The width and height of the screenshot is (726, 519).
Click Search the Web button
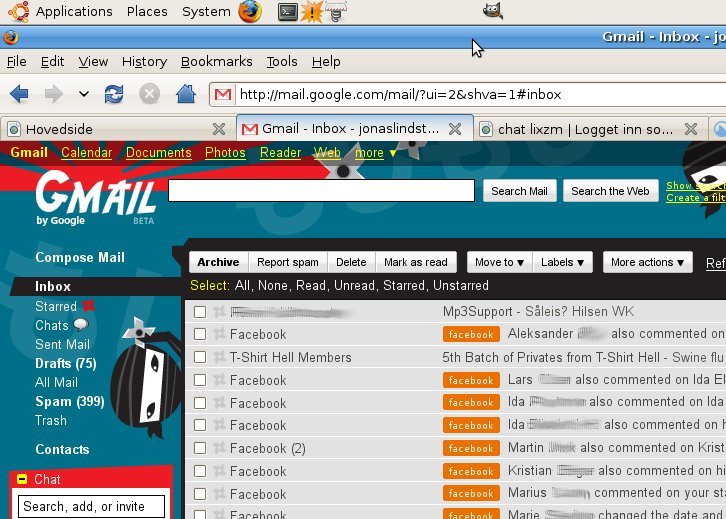[x=610, y=191]
